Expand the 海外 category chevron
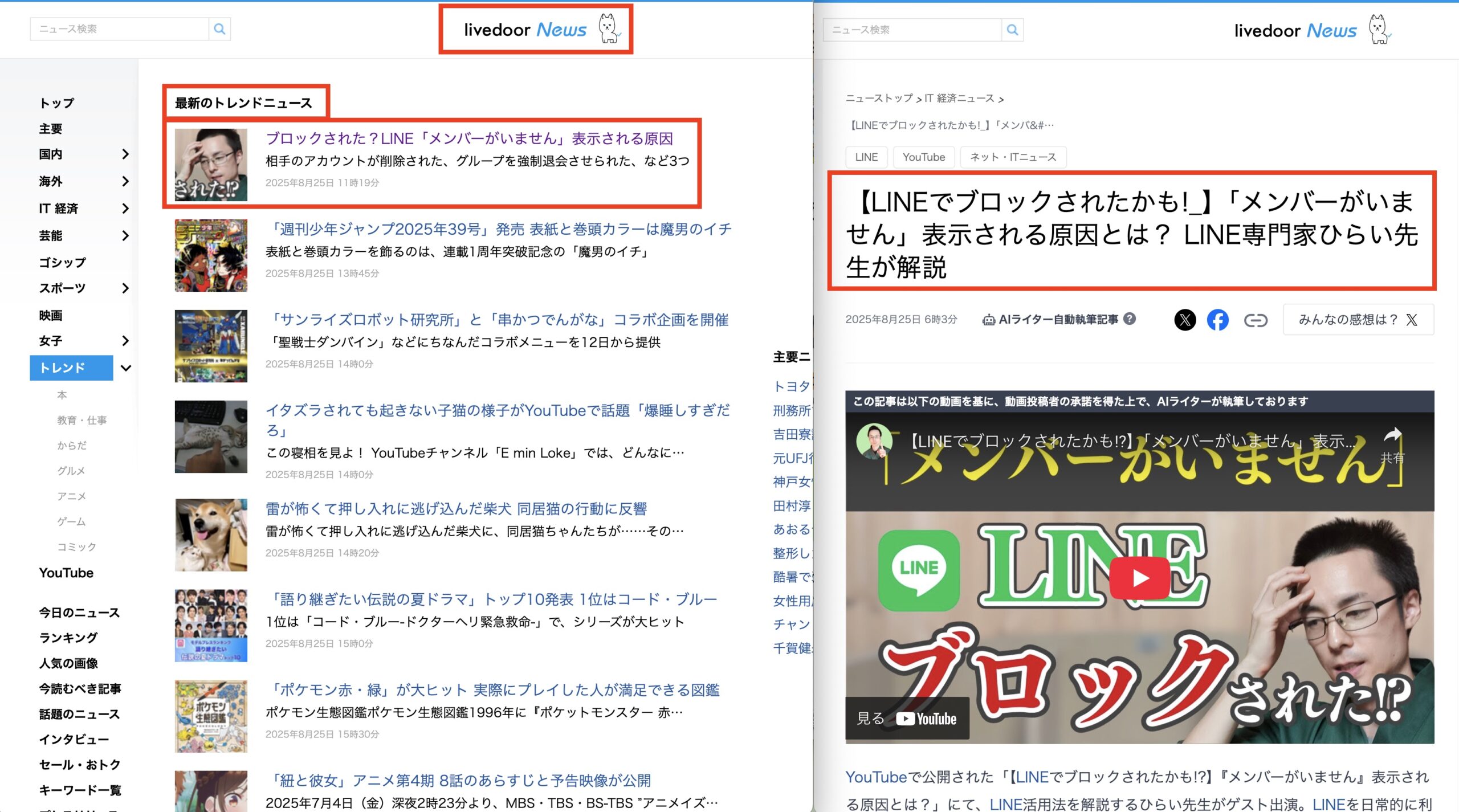The image size is (1459, 812). tap(125, 181)
